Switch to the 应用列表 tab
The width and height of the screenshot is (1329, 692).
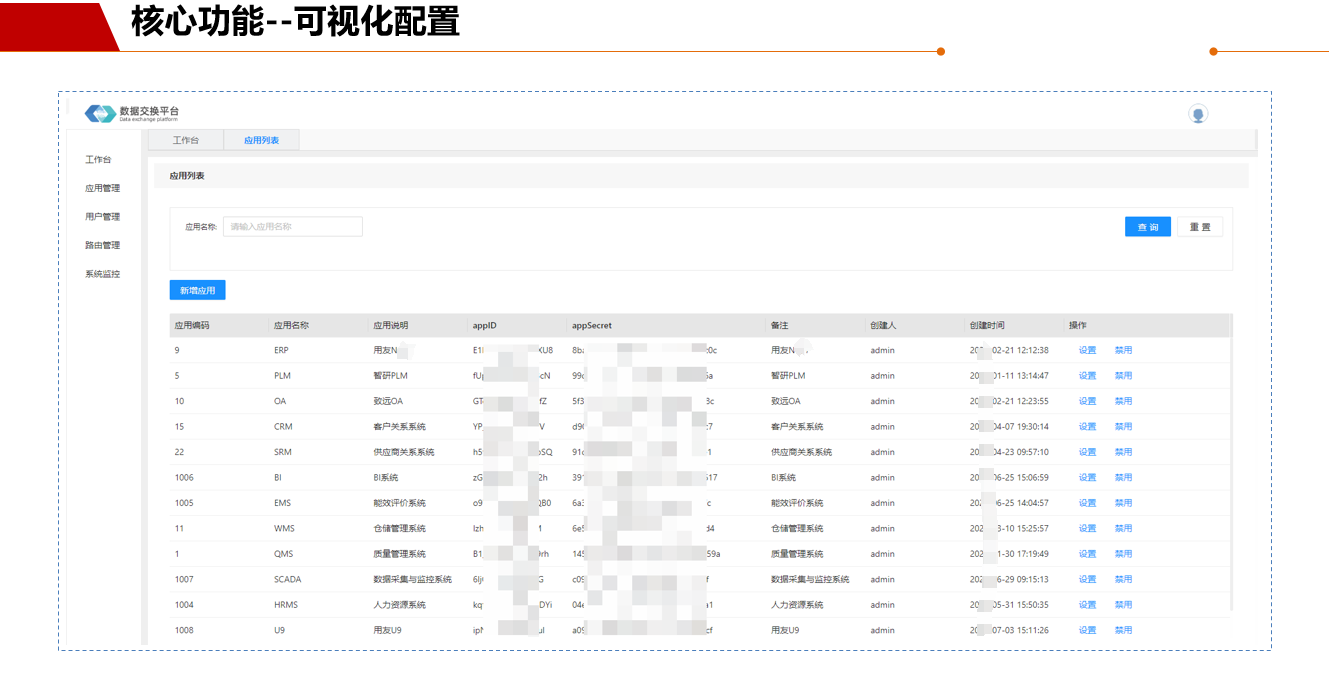tap(261, 141)
